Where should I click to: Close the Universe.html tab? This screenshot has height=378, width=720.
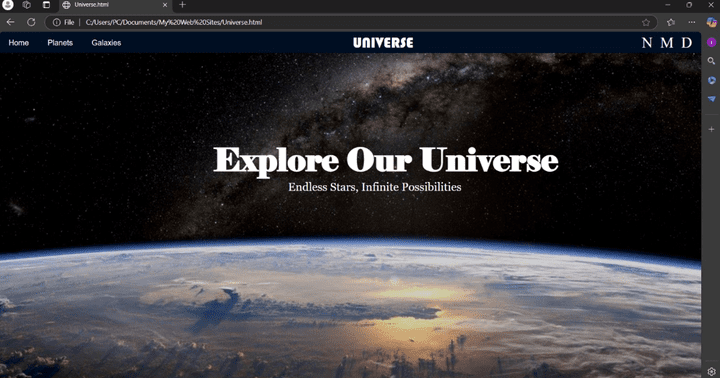(165, 5)
